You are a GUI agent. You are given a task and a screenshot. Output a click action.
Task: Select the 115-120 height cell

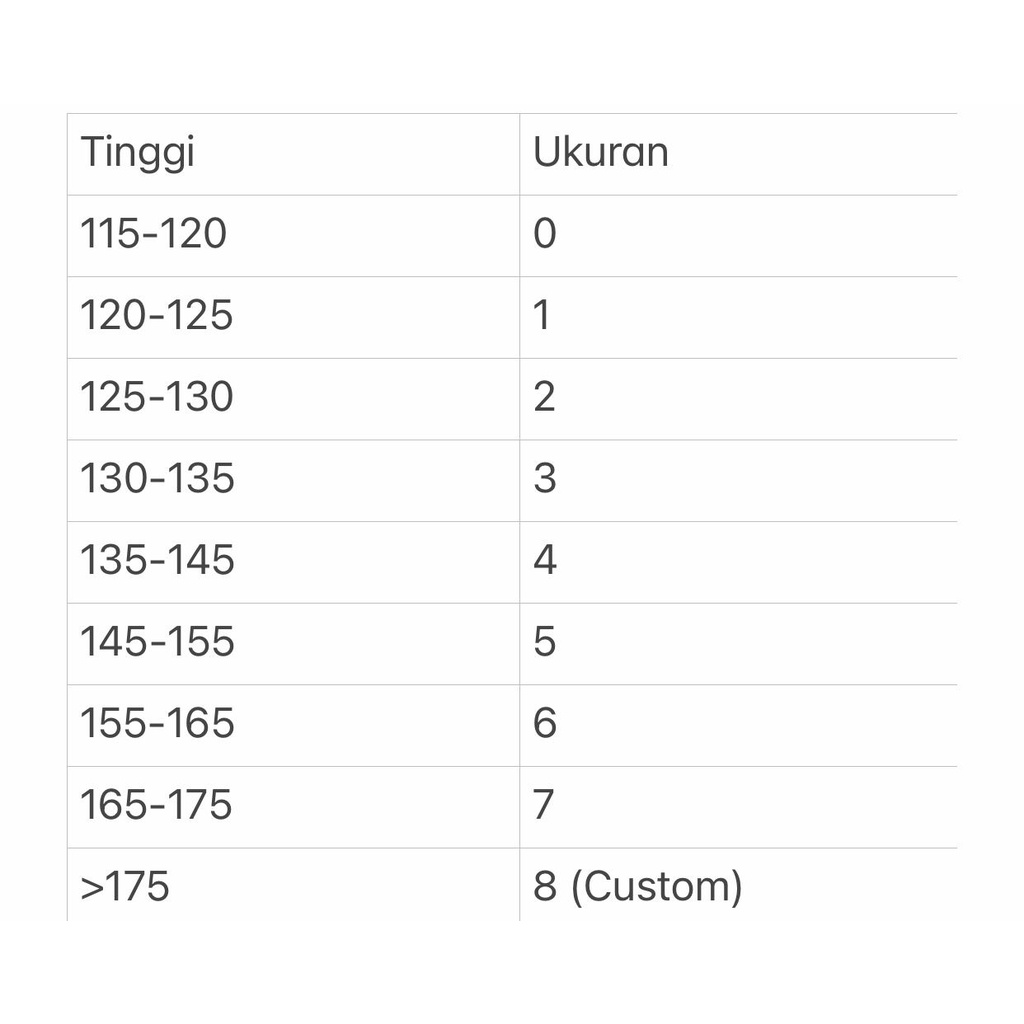[154, 235]
